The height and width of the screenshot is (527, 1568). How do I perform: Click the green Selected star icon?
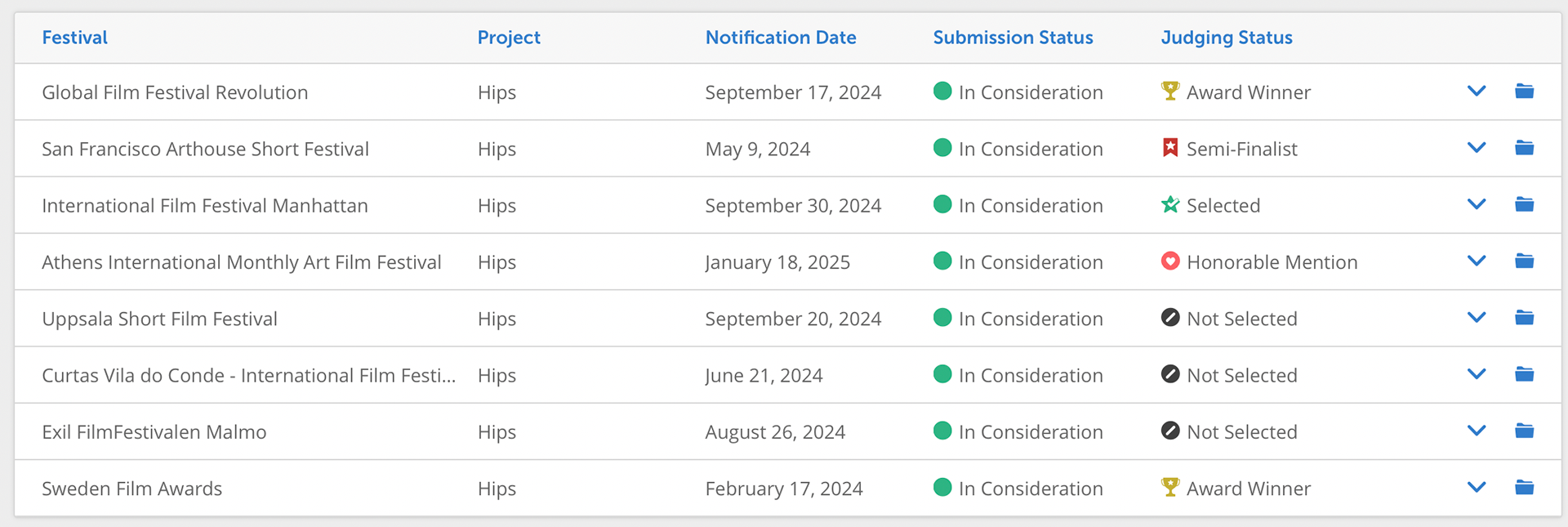point(1170,204)
